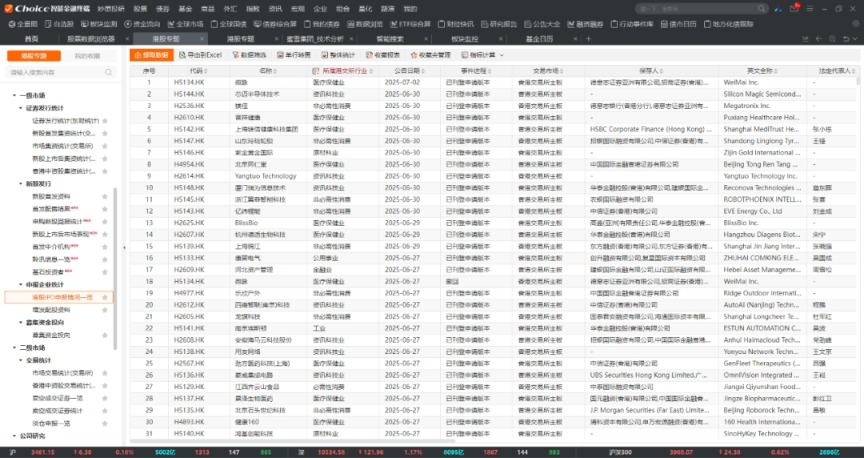Open ETF综合屏 shortcut
The image size is (864, 458).
click(411, 24)
